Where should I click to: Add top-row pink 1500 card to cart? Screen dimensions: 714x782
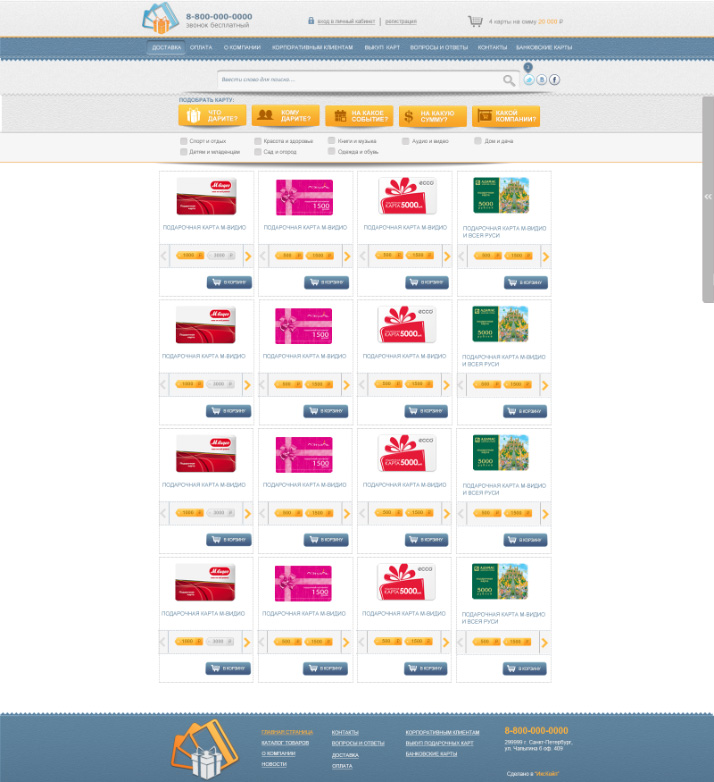[327, 282]
